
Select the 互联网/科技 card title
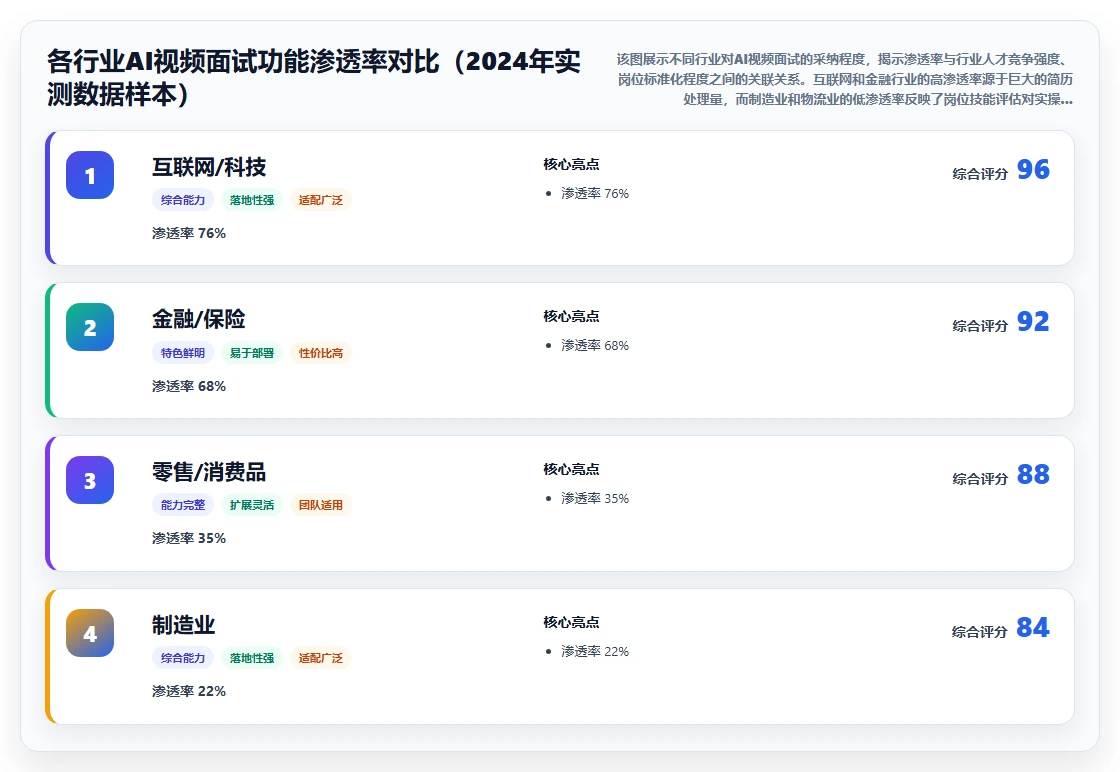point(209,167)
